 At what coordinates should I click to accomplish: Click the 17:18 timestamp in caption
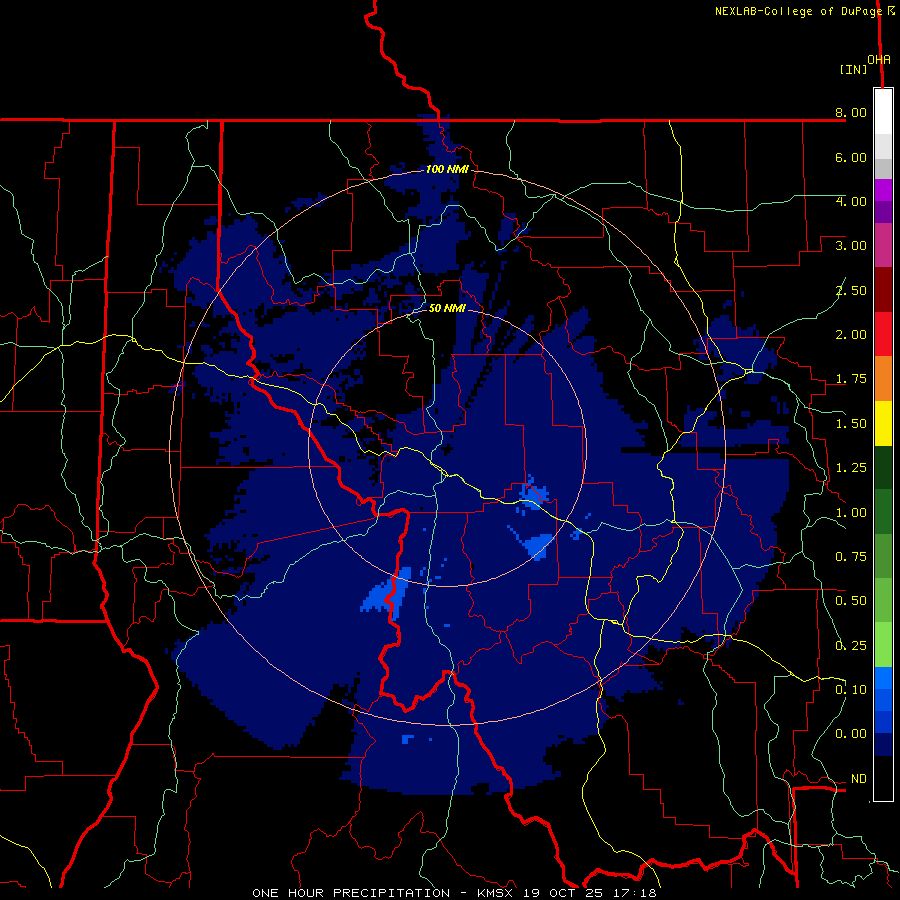click(x=637, y=893)
